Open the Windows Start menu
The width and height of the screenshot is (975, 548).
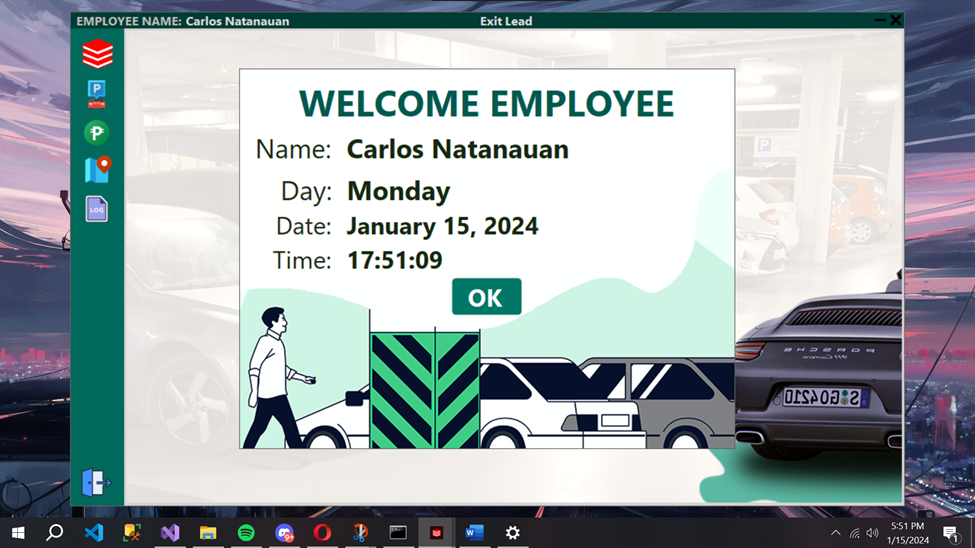click(18, 533)
